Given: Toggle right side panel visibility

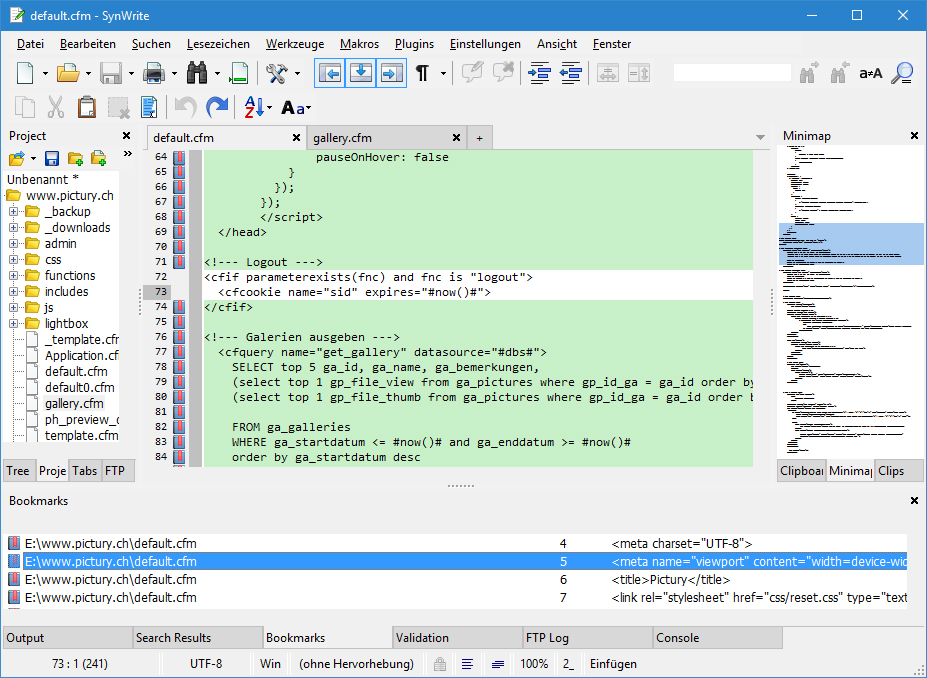Looking at the screenshot, I should [x=391, y=73].
